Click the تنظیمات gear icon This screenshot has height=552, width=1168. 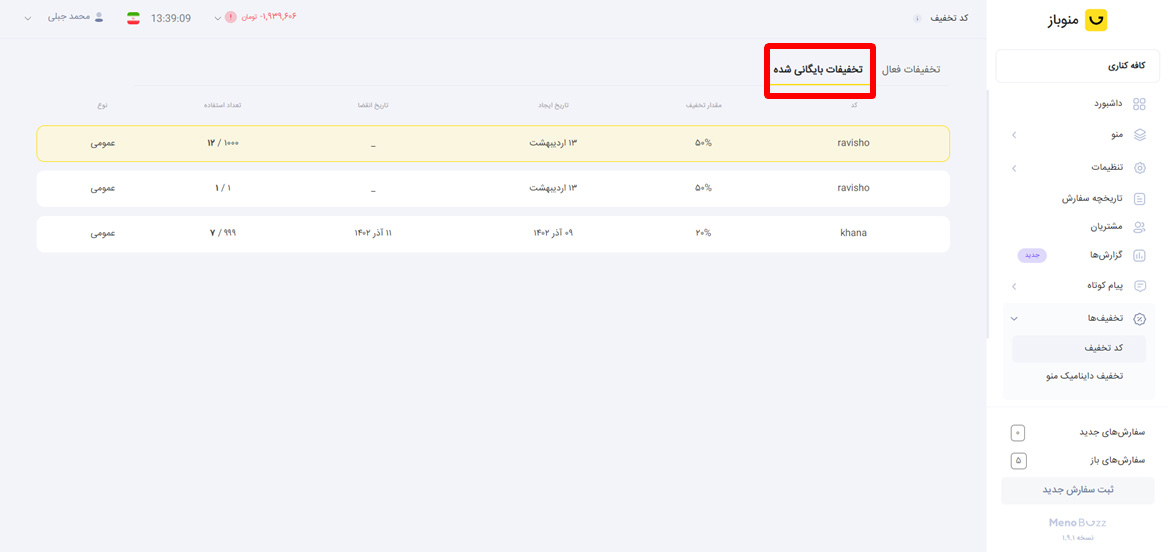(1139, 168)
